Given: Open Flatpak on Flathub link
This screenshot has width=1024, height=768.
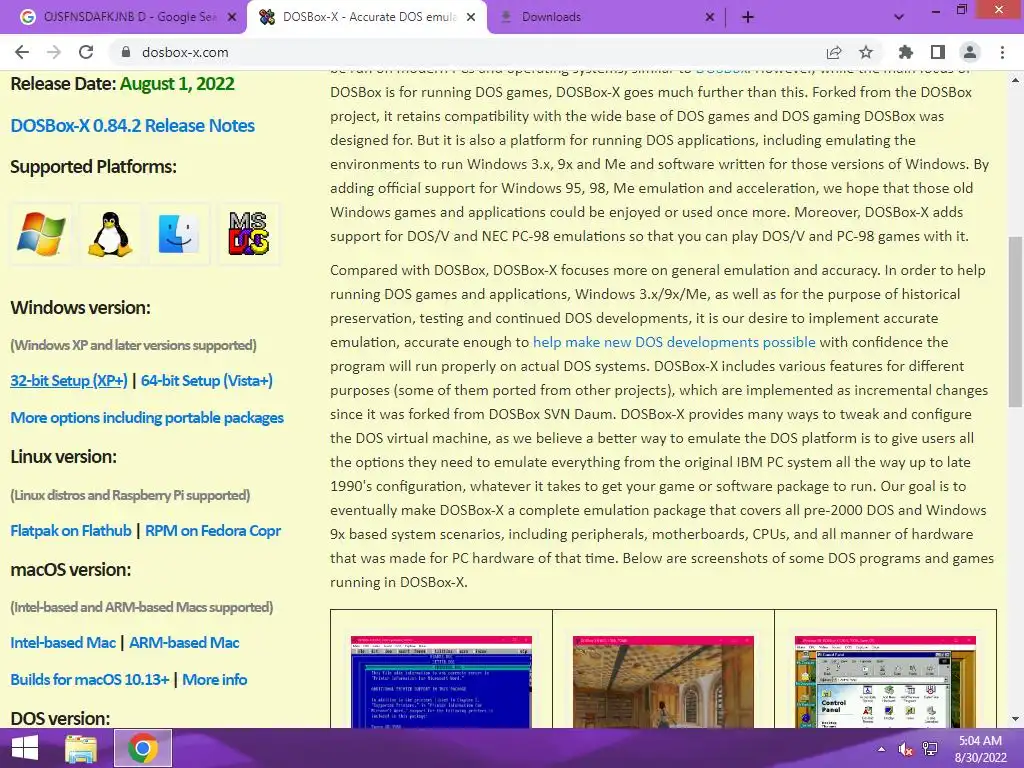Looking at the screenshot, I should [71, 530].
